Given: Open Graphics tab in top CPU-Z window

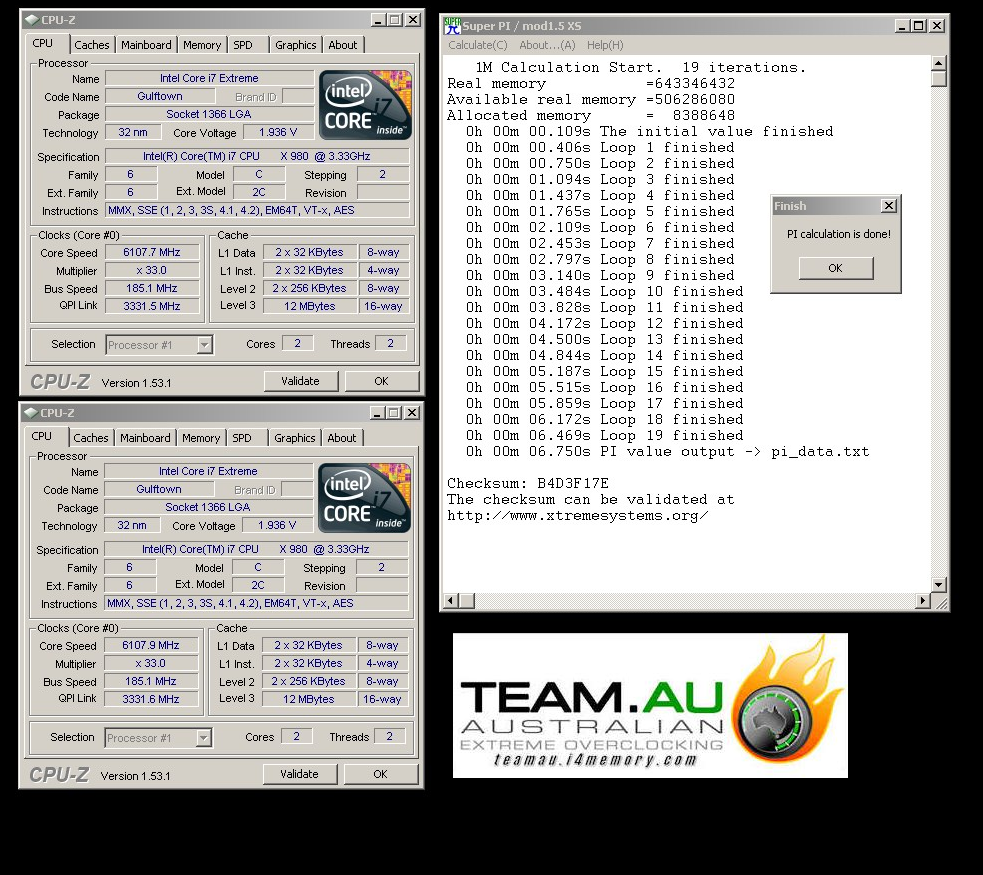Looking at the screenshot, I should click(295, 45).
